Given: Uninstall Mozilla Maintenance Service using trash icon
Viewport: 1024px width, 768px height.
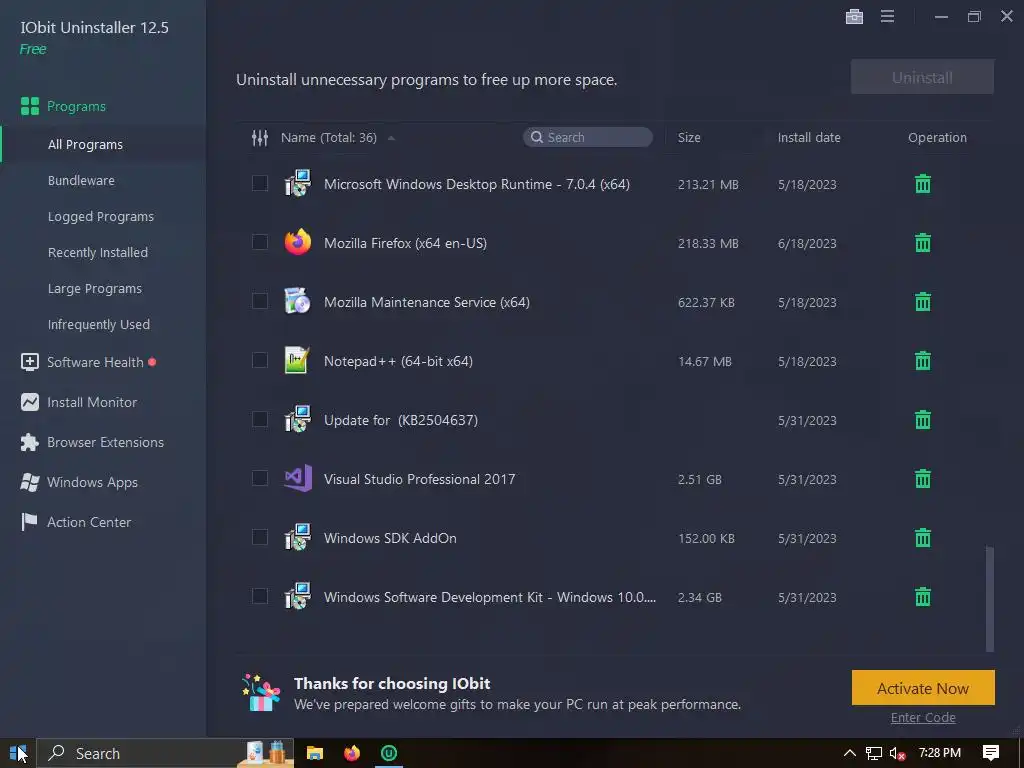Looking at the screenshot, I should (x=922, y=302).
